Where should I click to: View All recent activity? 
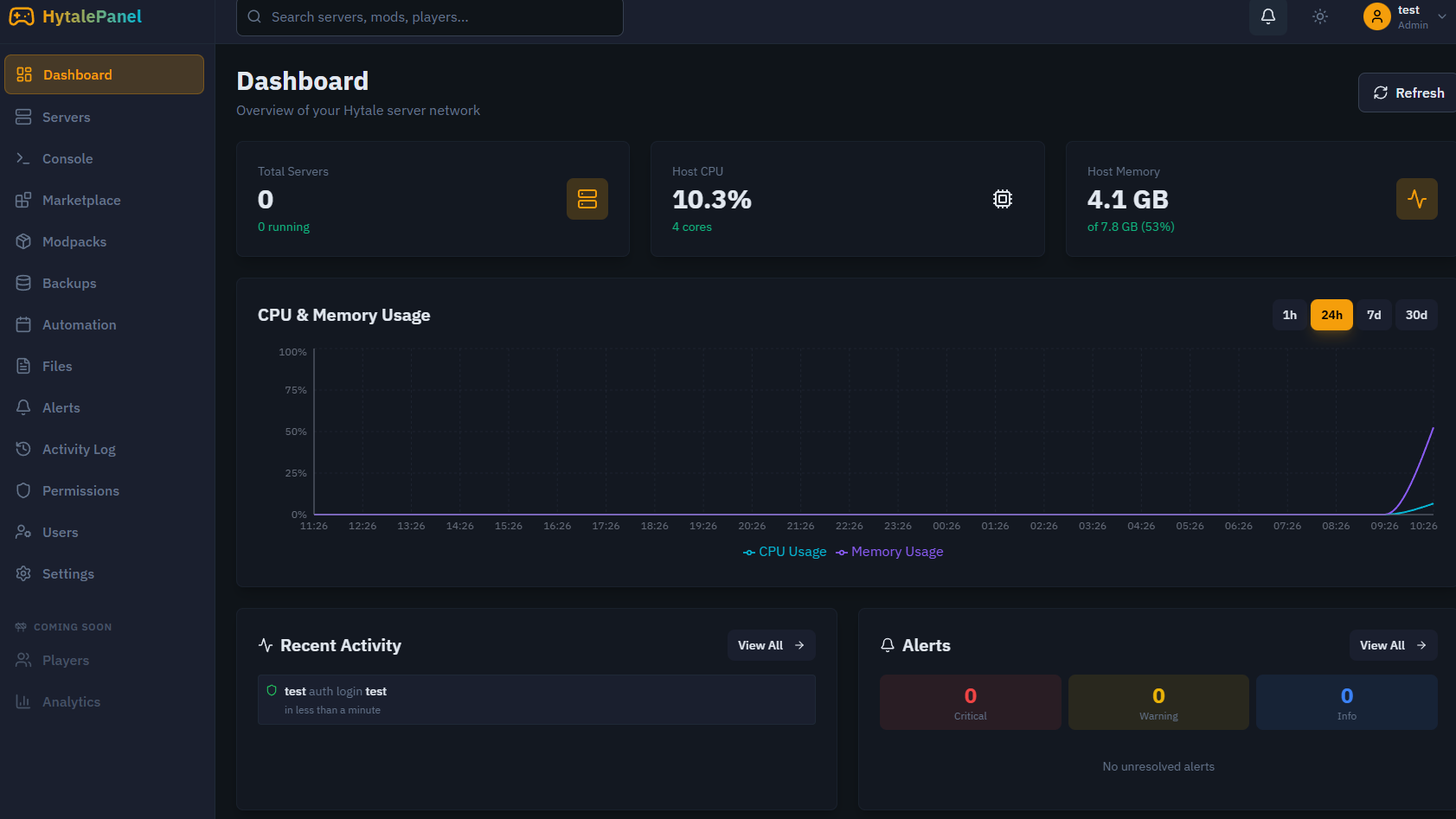(x=770, y=645)
